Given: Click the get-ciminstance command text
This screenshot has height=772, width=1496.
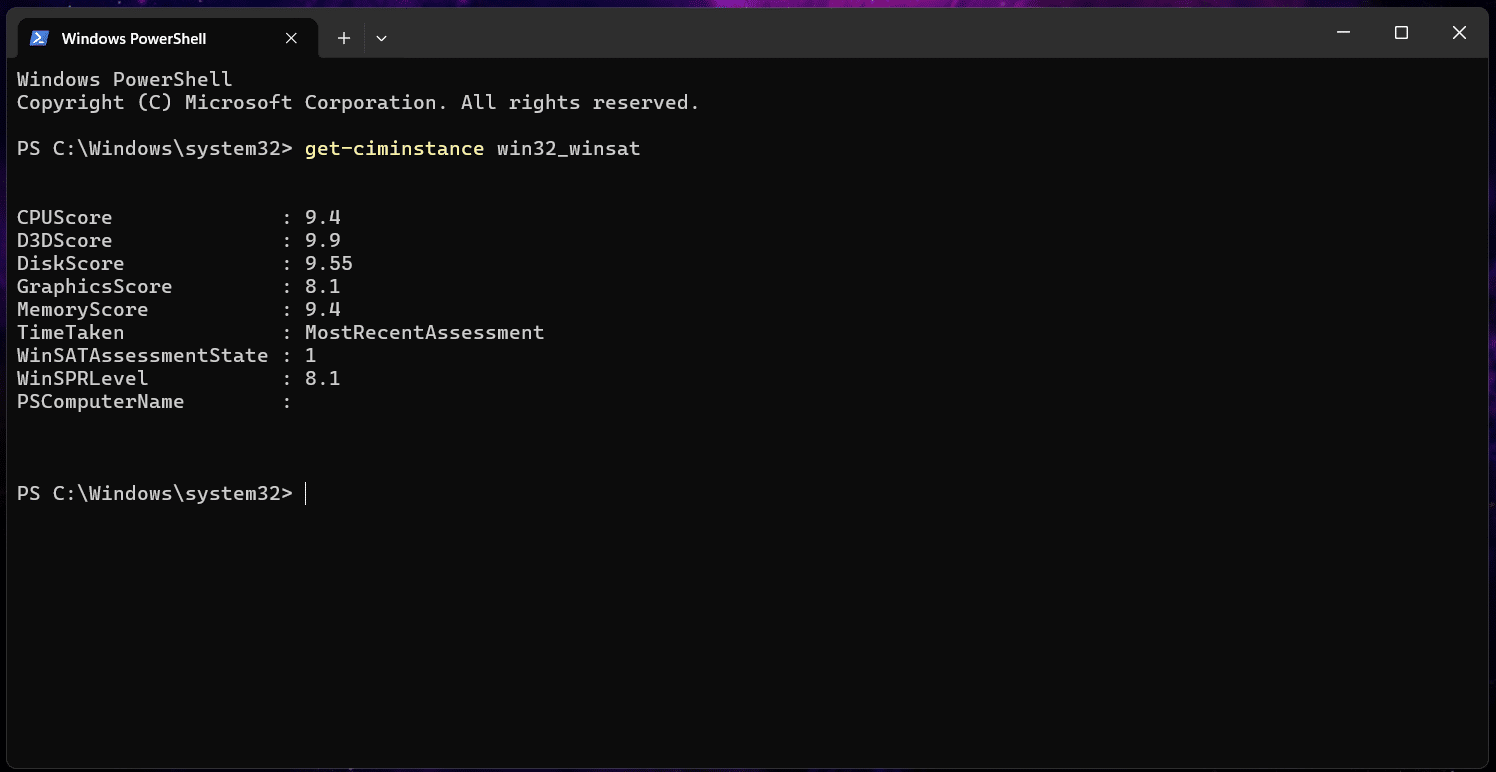Looking at the screenshot, I should [395, 149].
